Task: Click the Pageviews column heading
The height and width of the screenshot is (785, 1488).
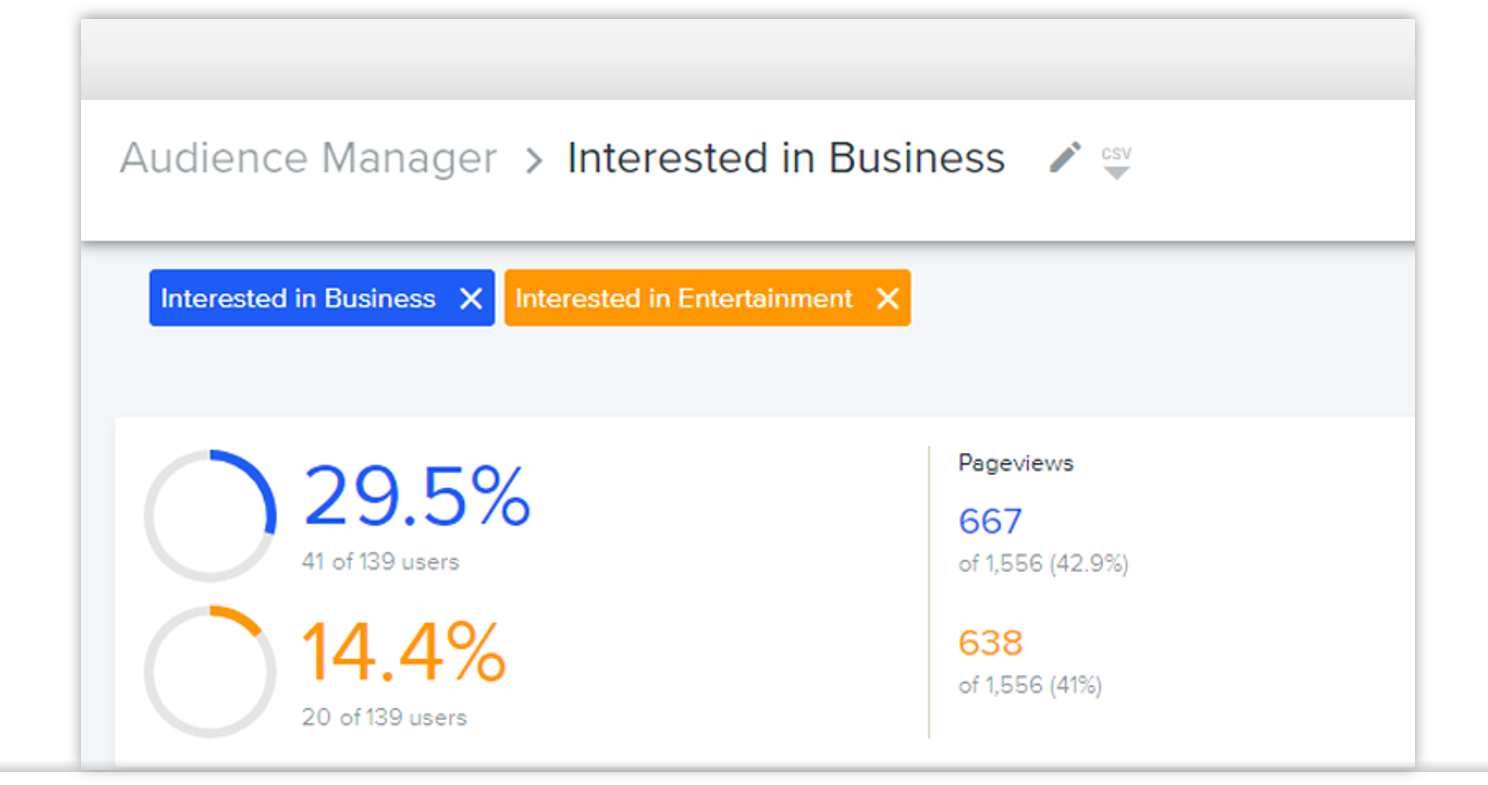Action: pos(1015,463)
